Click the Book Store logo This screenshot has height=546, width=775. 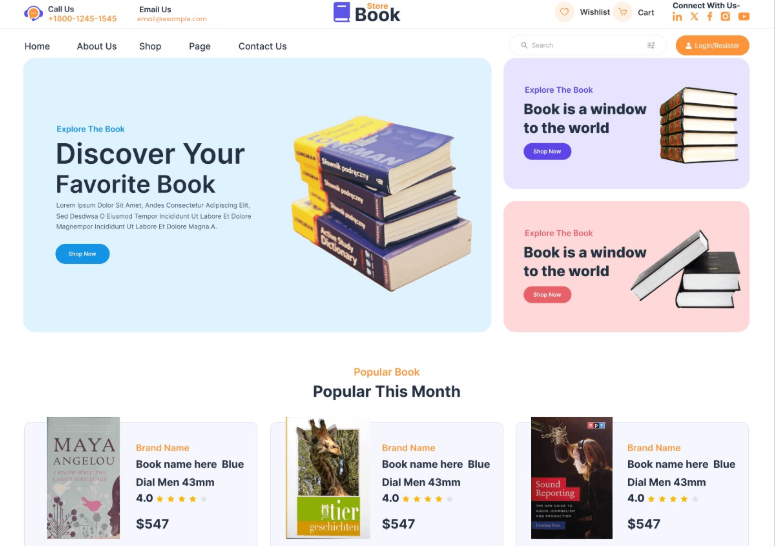point(367,13)
